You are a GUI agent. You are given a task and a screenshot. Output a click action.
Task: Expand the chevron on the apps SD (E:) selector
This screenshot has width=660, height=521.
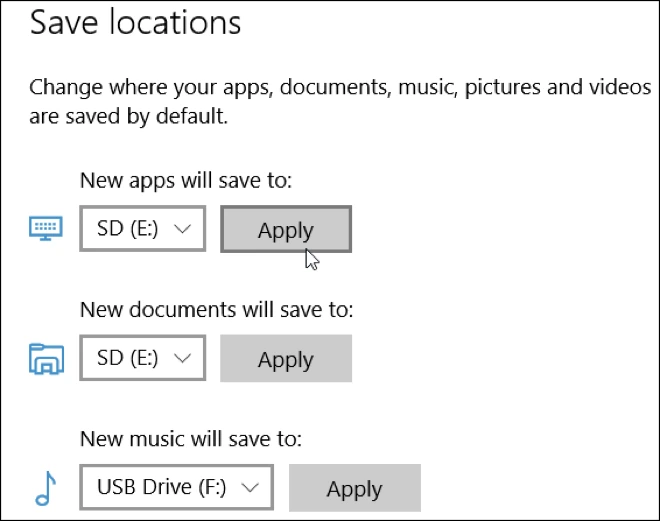(x=183, y=229)
